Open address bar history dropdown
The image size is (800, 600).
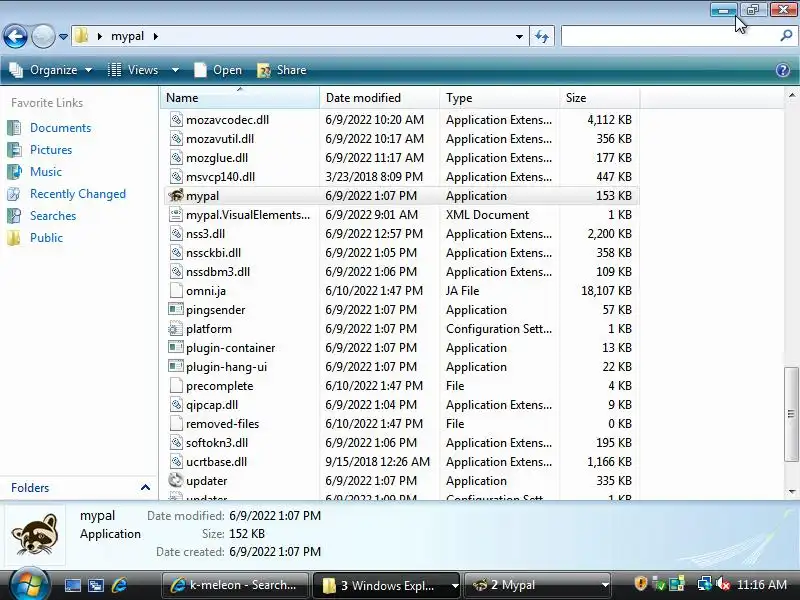coord(519,37)
